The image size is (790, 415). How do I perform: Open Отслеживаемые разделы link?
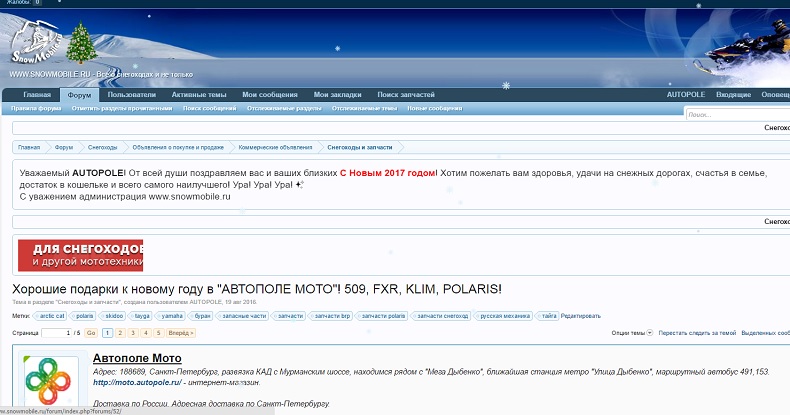(284, 108)
